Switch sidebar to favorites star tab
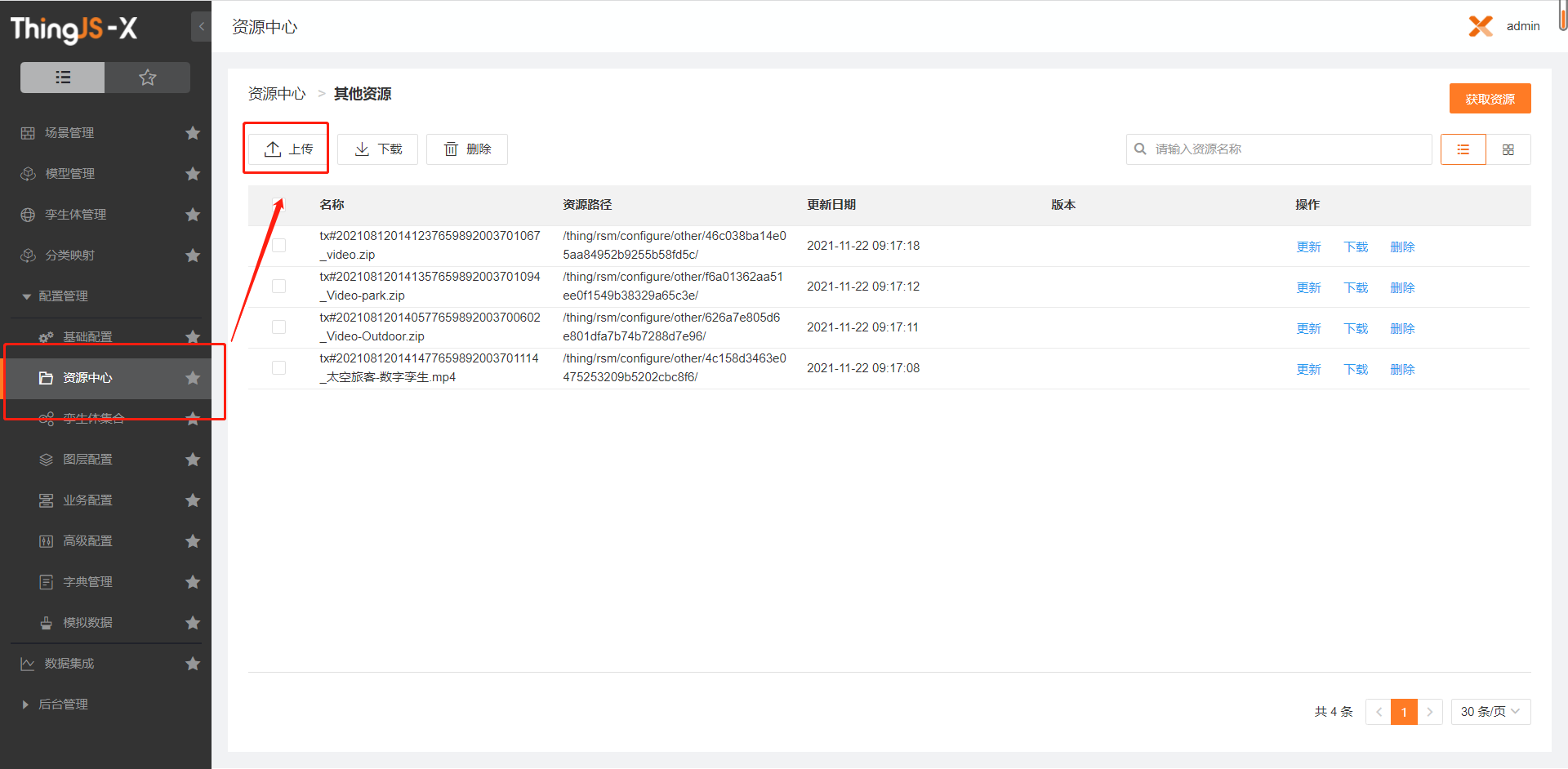The width and height of the screenshot is (1568, 769). [x=147, y=78]
